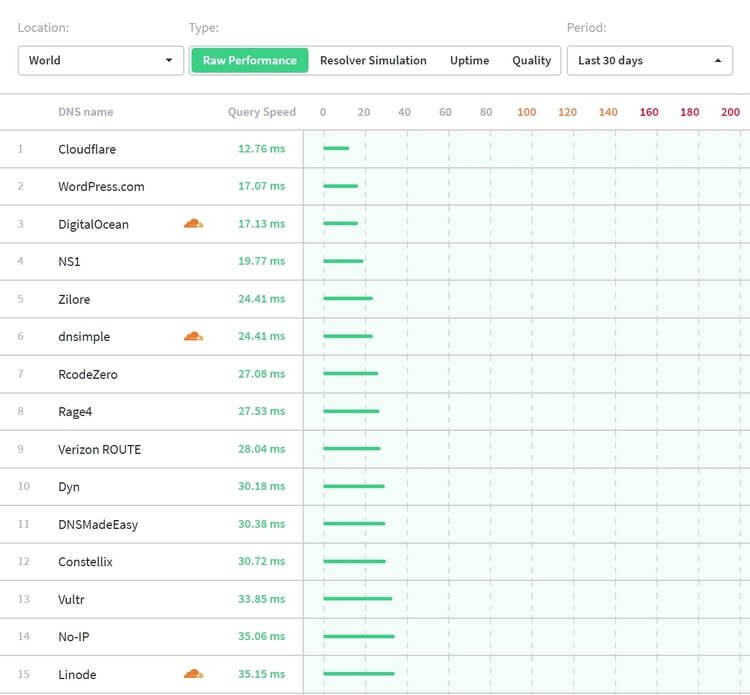Open the DigitalOcean DNS entry
Screen dimensions: 750x695
93,224
